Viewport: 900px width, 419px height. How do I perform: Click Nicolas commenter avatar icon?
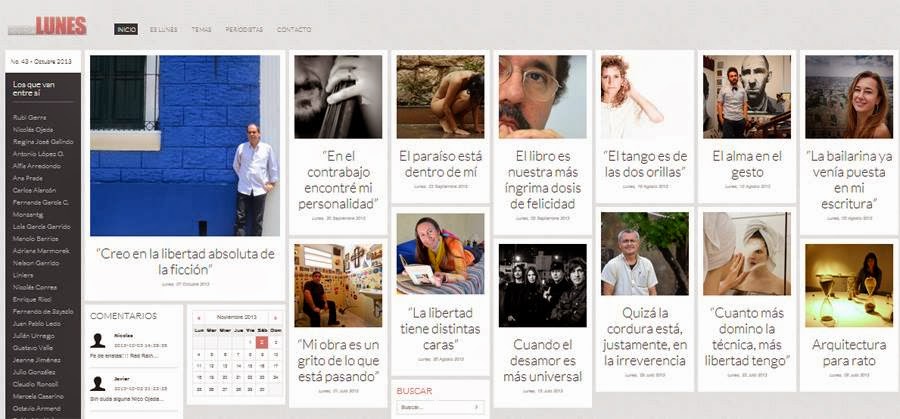click(98, 340)
